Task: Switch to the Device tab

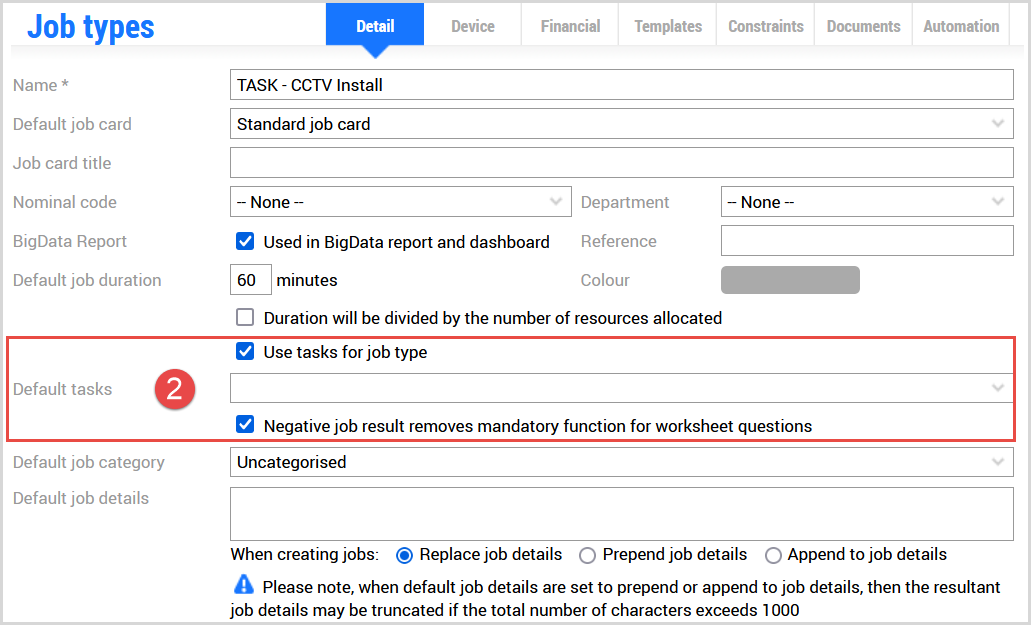Action: click(473, 27)
